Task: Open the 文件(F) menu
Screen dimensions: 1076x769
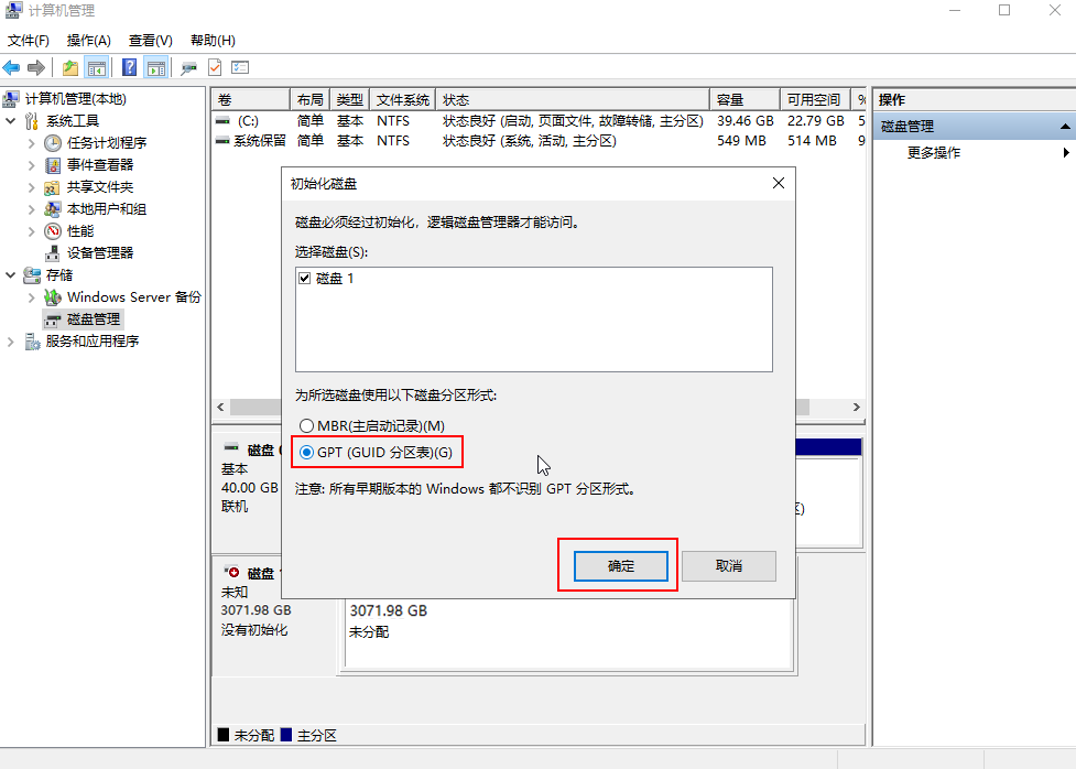Action: [x=28, y=40]
